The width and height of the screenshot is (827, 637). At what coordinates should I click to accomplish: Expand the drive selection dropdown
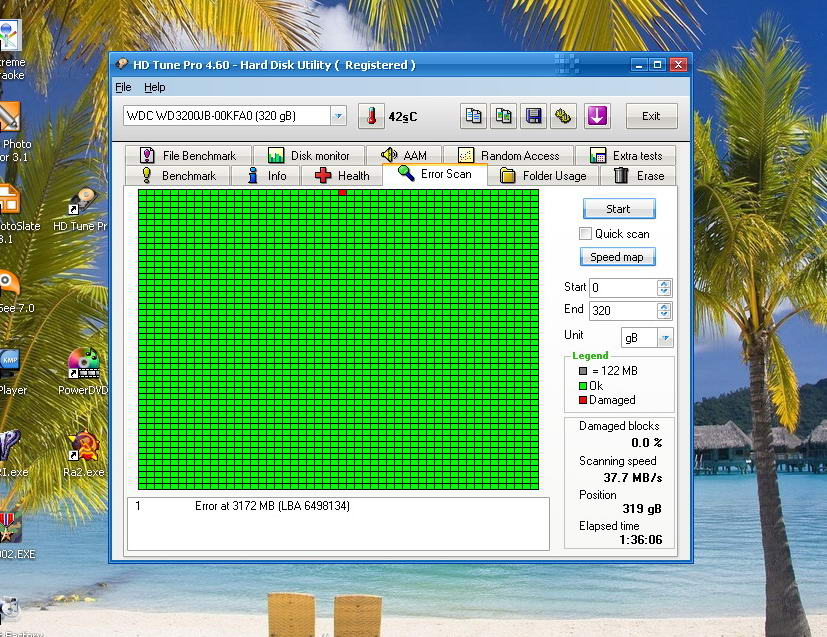339,115
